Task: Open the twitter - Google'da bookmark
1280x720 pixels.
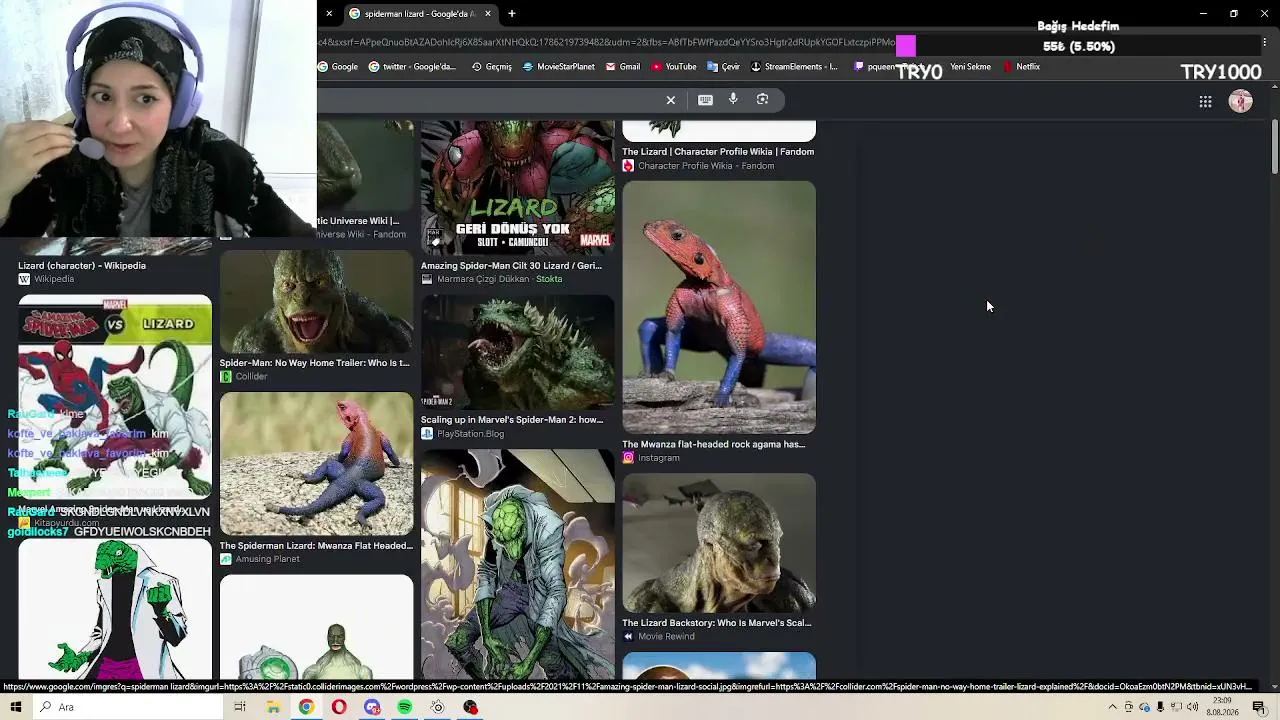Action: coord(412,67)
